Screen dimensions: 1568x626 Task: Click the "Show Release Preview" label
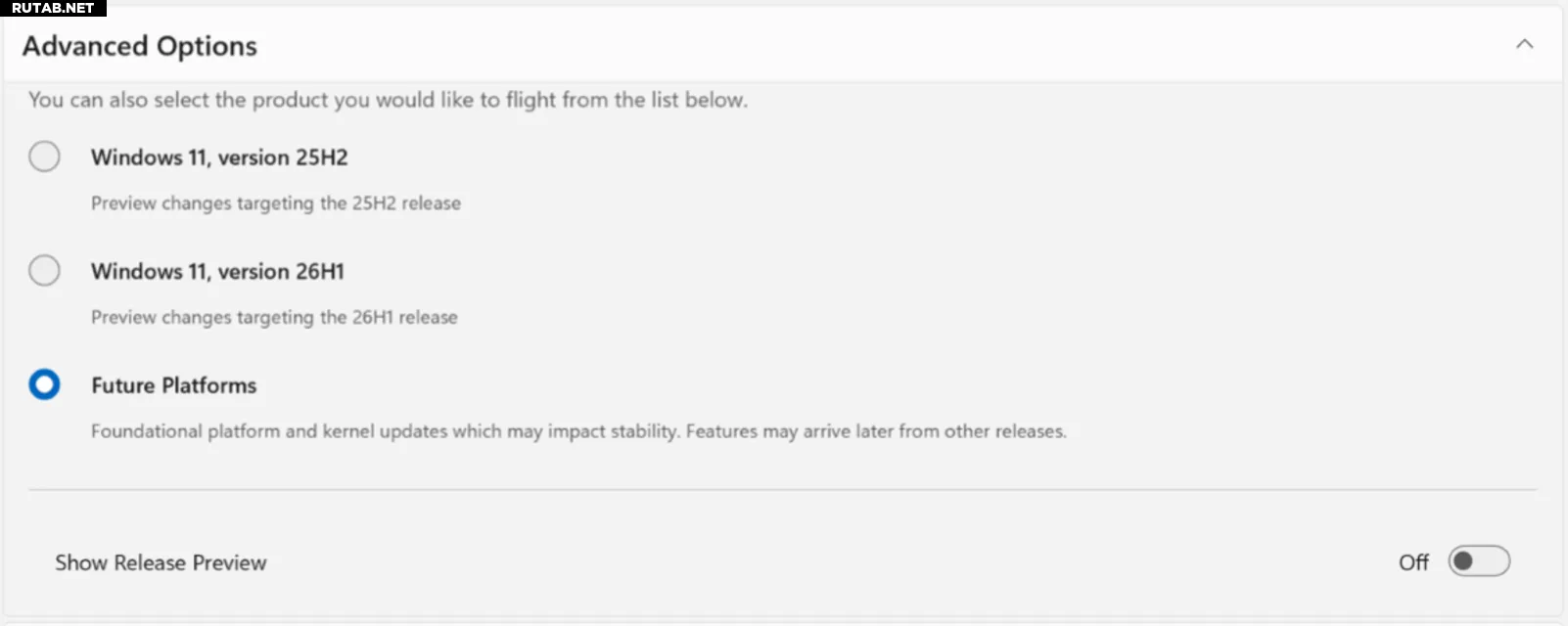161,562
